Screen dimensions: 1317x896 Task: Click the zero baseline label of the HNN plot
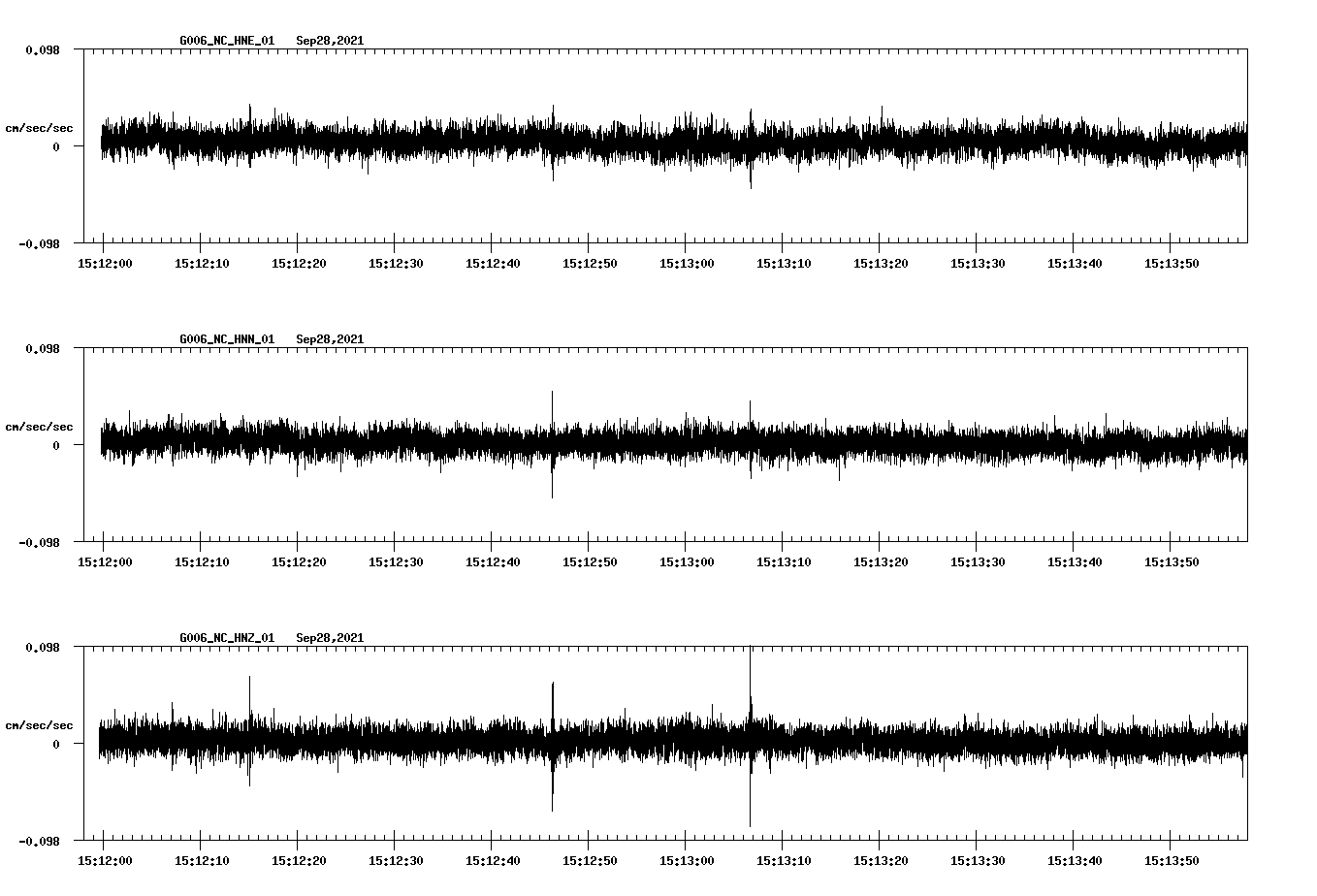pyautogui.click(x=56, y=445)
